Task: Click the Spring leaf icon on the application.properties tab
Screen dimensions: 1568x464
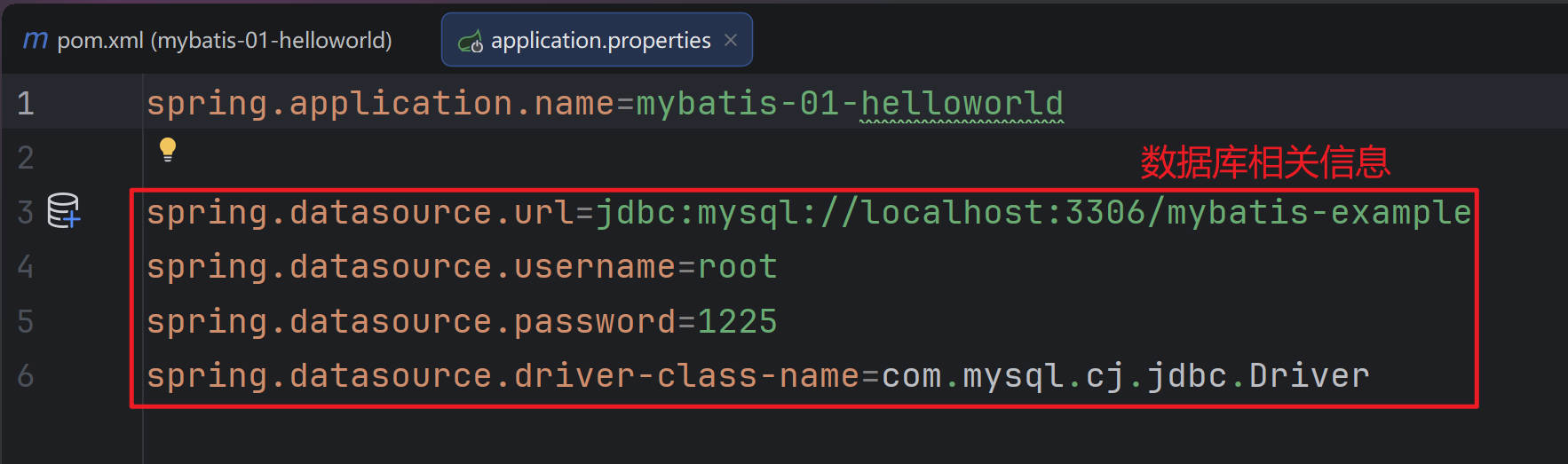Action: (x=470, y=41)
